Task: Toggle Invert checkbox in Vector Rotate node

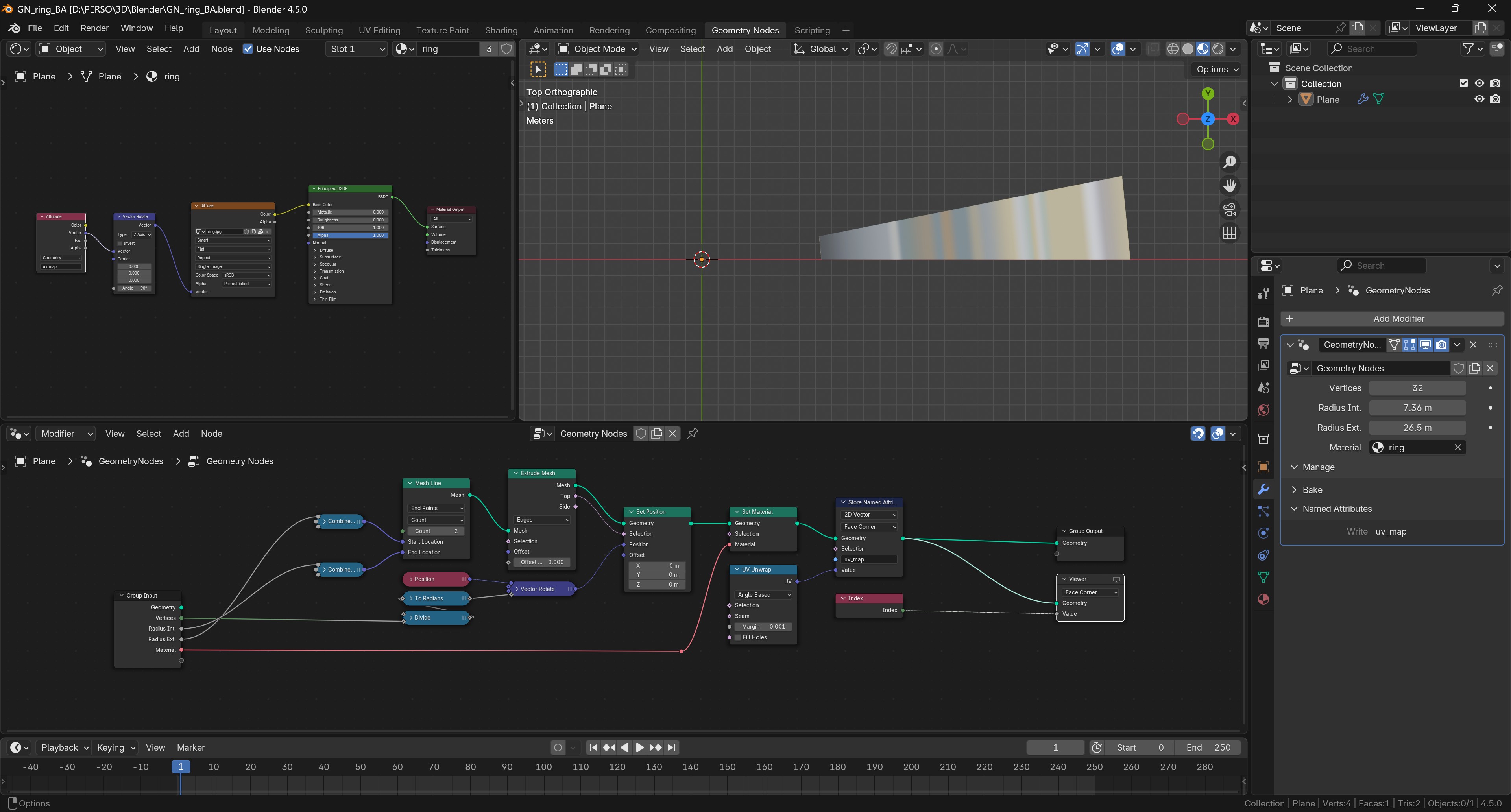Action: 120,243
